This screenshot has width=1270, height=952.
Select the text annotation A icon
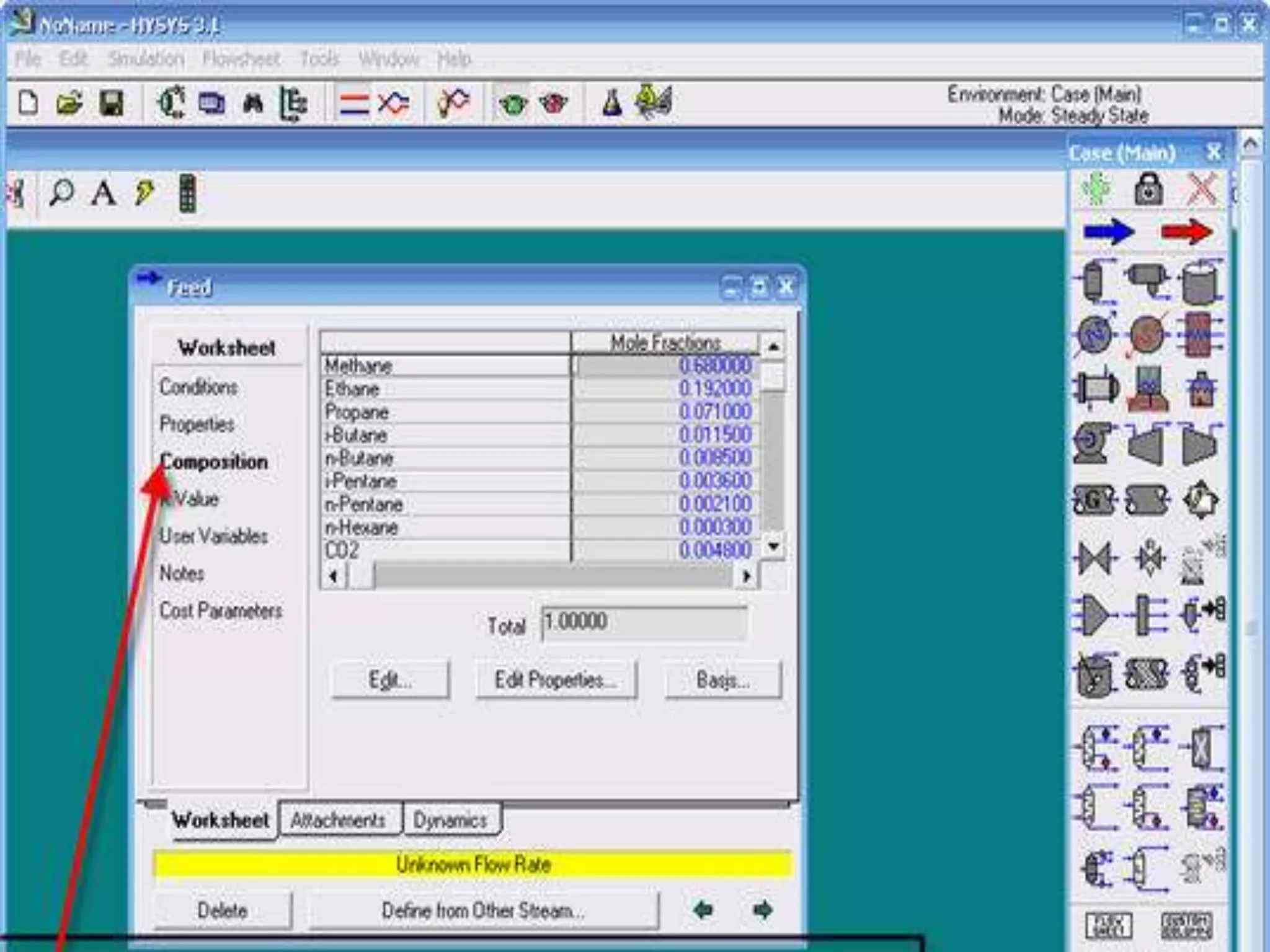103,193
